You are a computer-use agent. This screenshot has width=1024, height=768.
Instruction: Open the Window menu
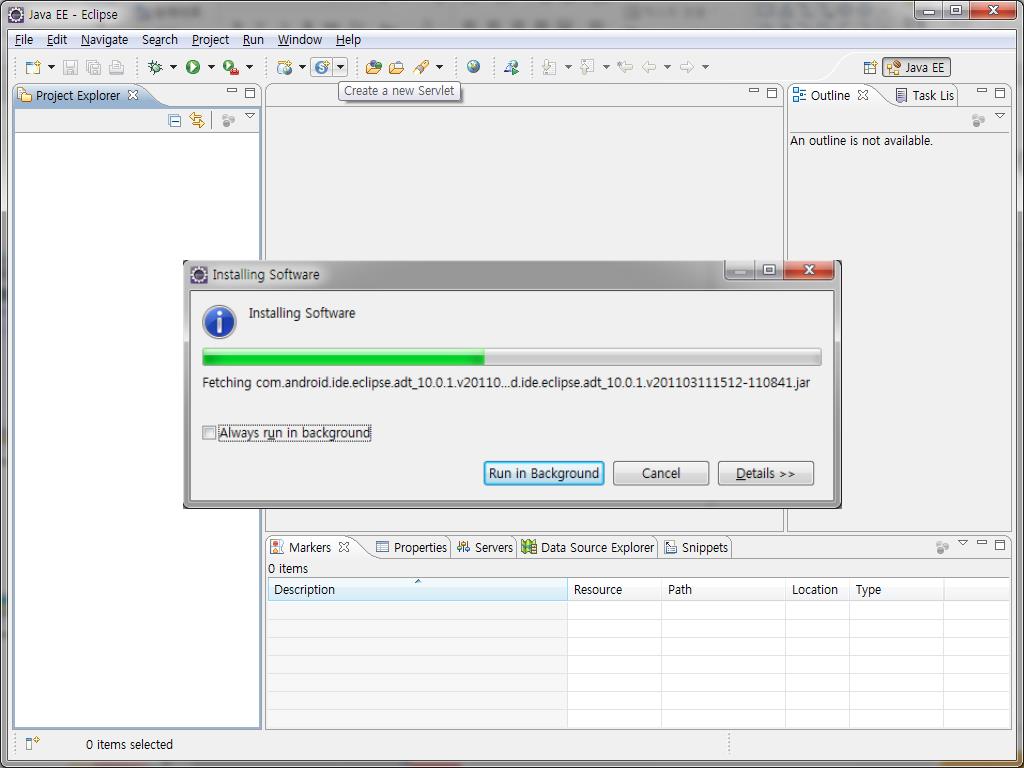[x=300, y=40]
